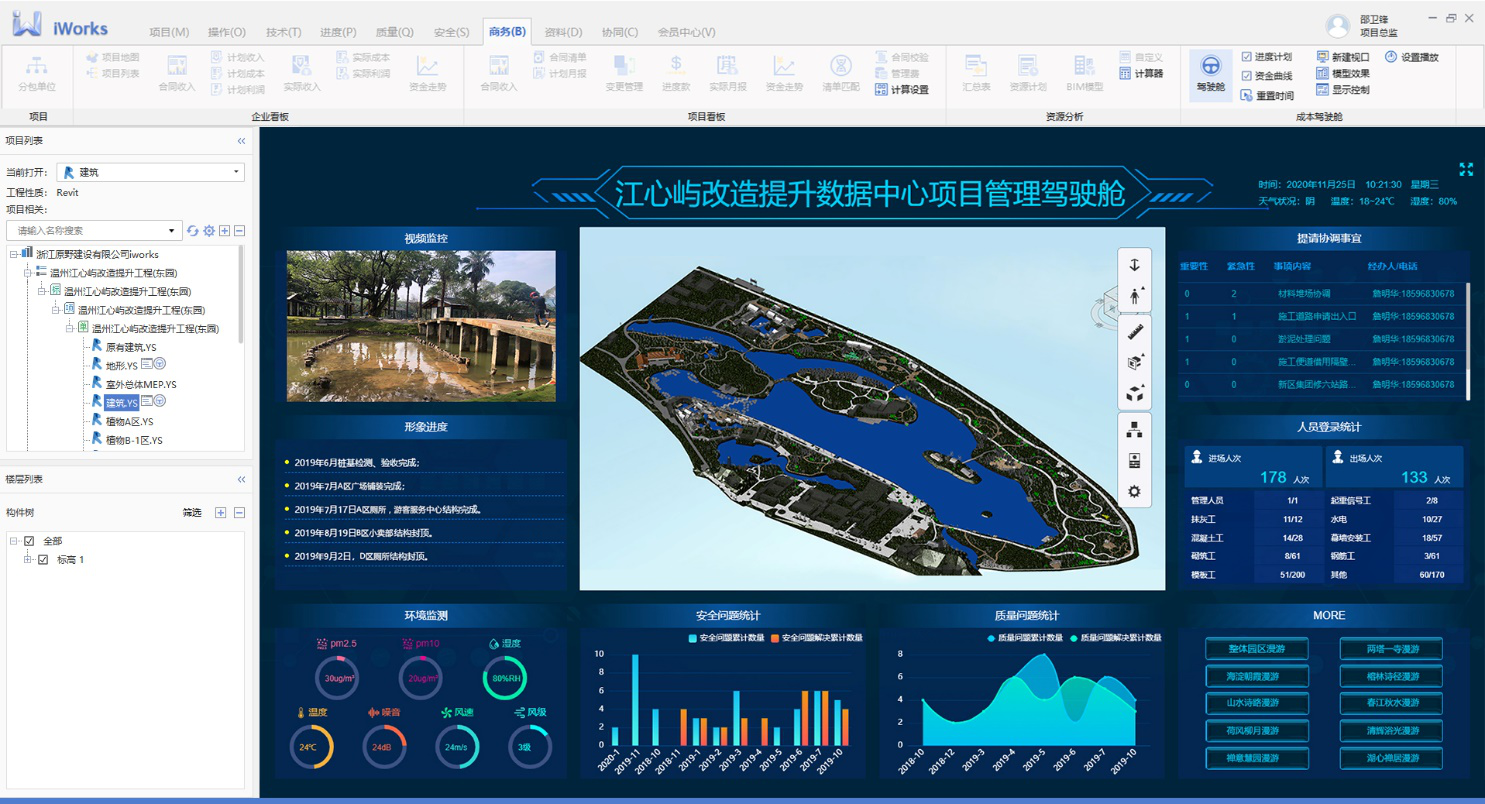Open the 当前打开 建筑 dropdown
The image size is (1485, 804).
point(150,172)
